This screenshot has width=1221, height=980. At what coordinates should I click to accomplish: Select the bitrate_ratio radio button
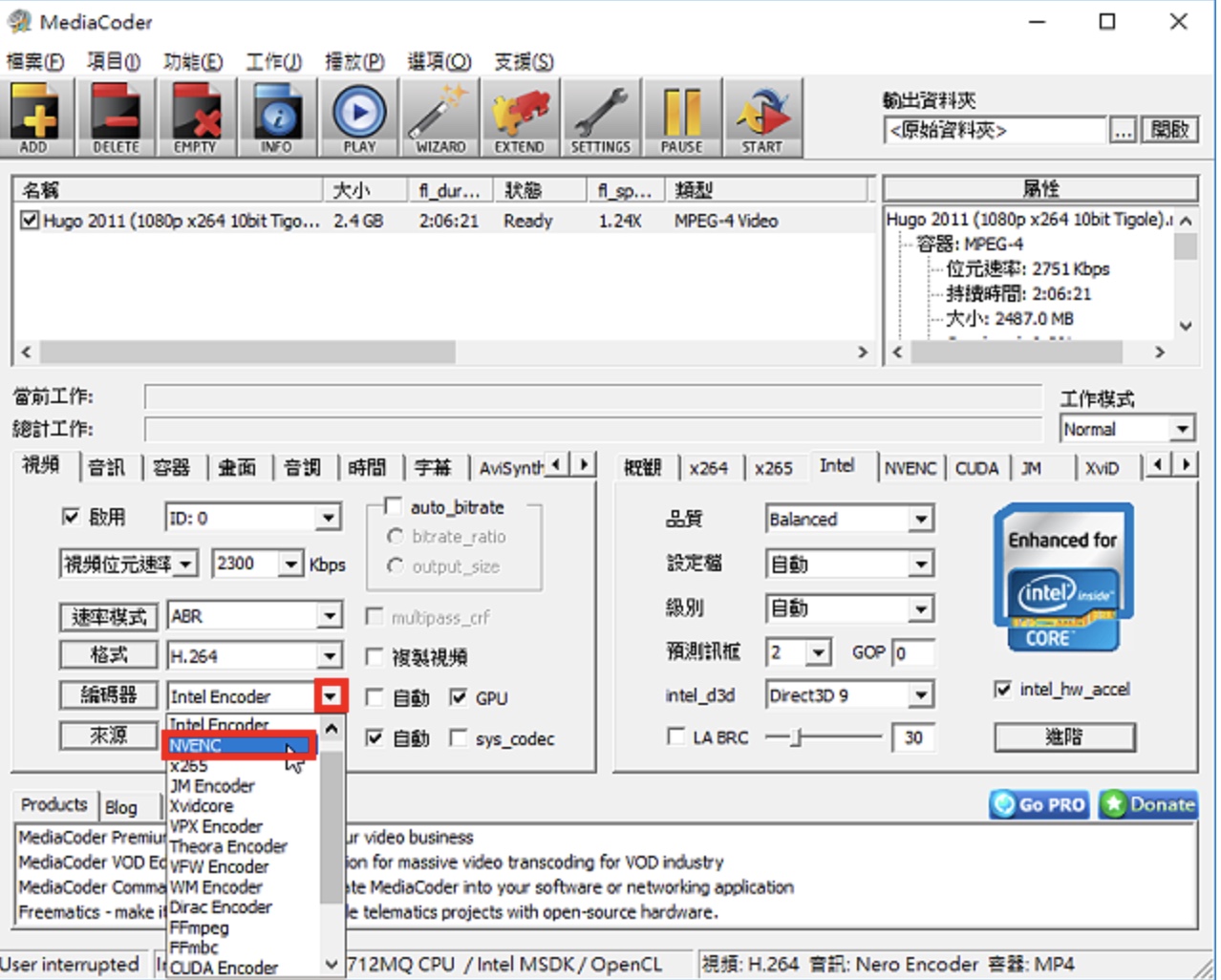pyautogui.click(x=395, y=536)
